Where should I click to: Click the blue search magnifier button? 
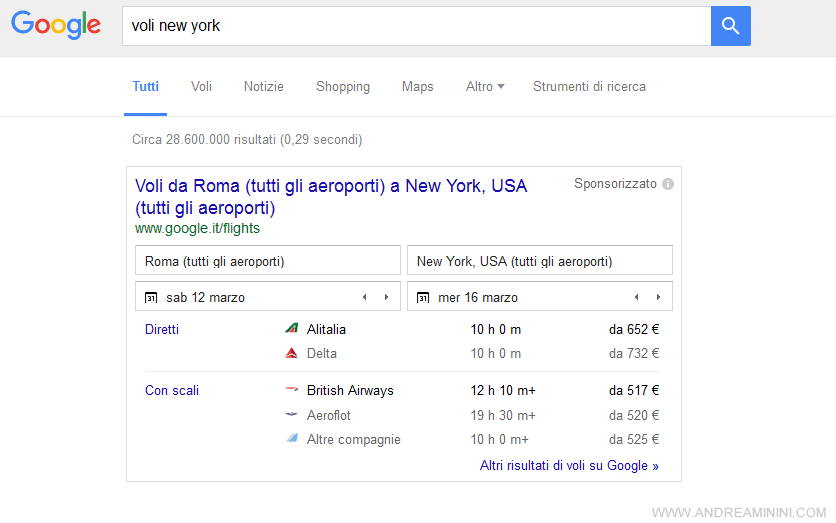(x=730, y=26)
